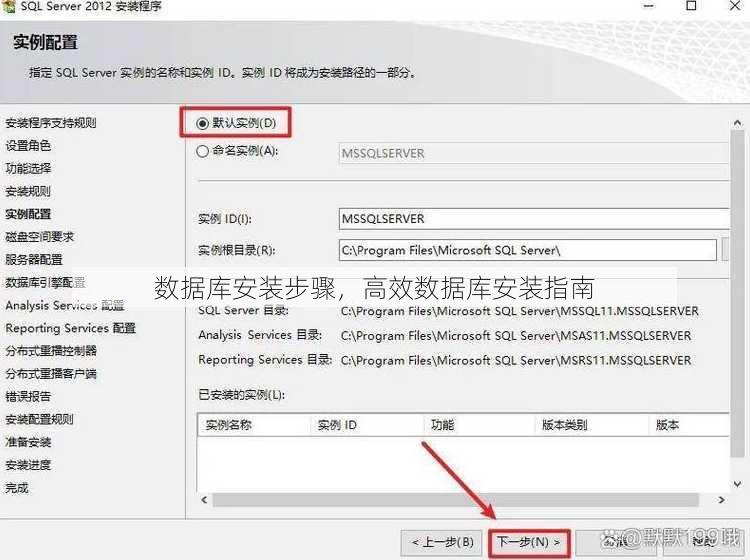Go back with 上一步(B) button
Viewport: 750px width, 560px height.
(x=441, y=542)
